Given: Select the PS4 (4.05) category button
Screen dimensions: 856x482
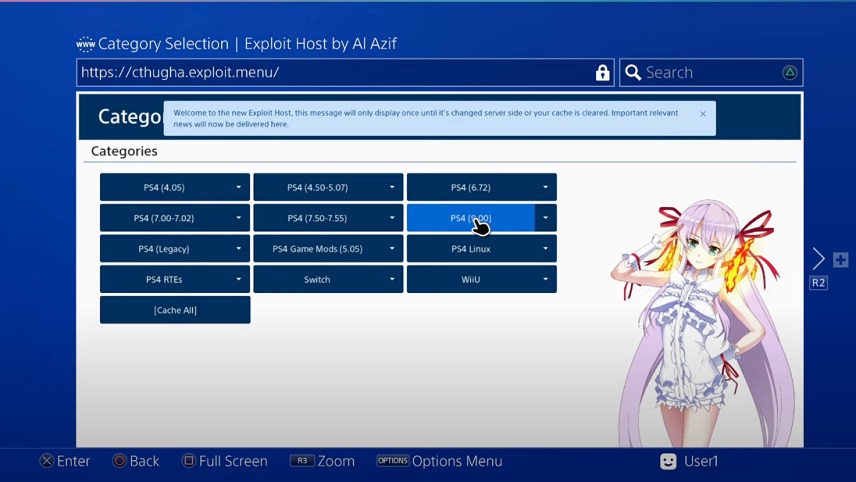Looking at the screenshot, I should point(164,187).
